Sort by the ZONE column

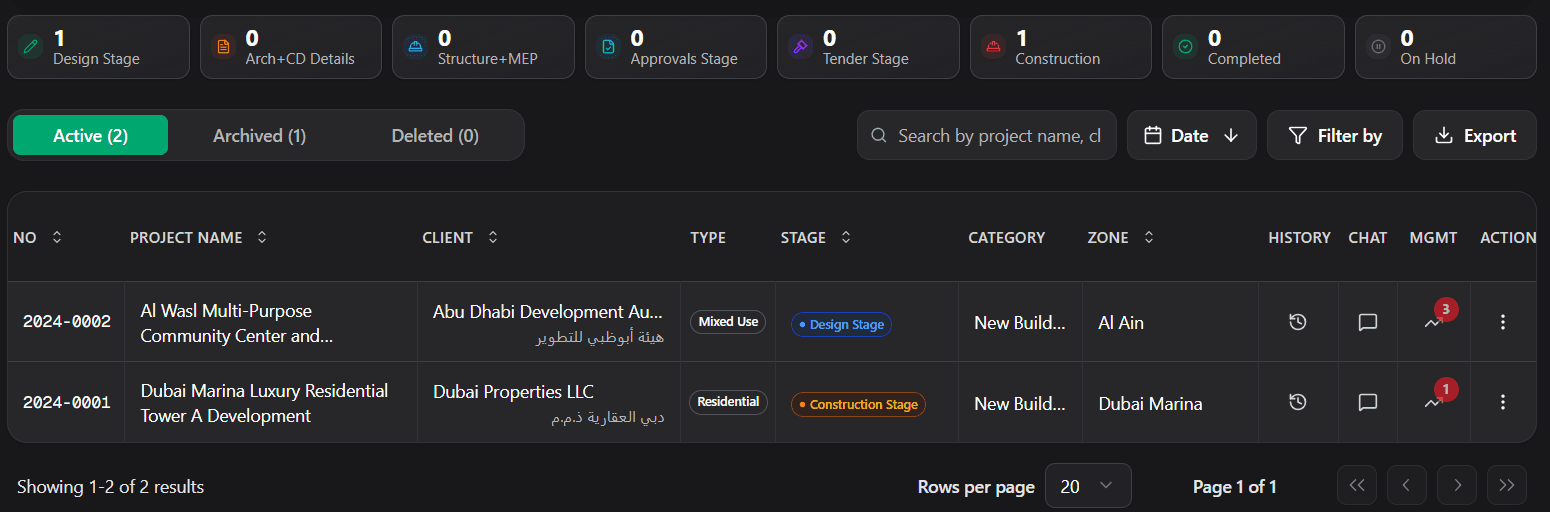pyautogui.click(x=1149, y=237)
